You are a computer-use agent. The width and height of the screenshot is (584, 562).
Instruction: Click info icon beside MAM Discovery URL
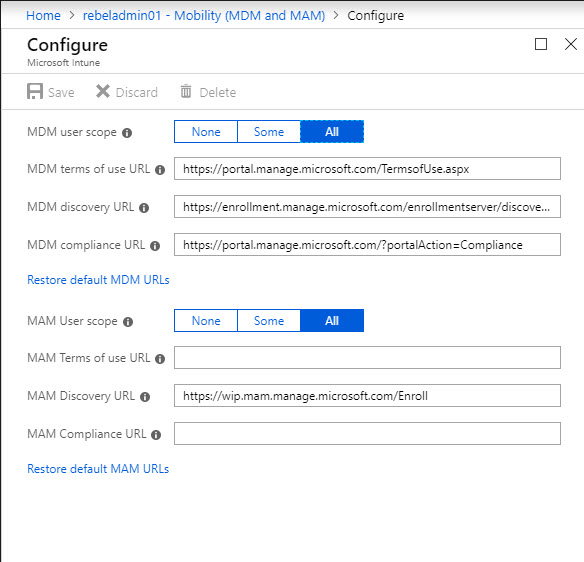click(x=145, y=397)
